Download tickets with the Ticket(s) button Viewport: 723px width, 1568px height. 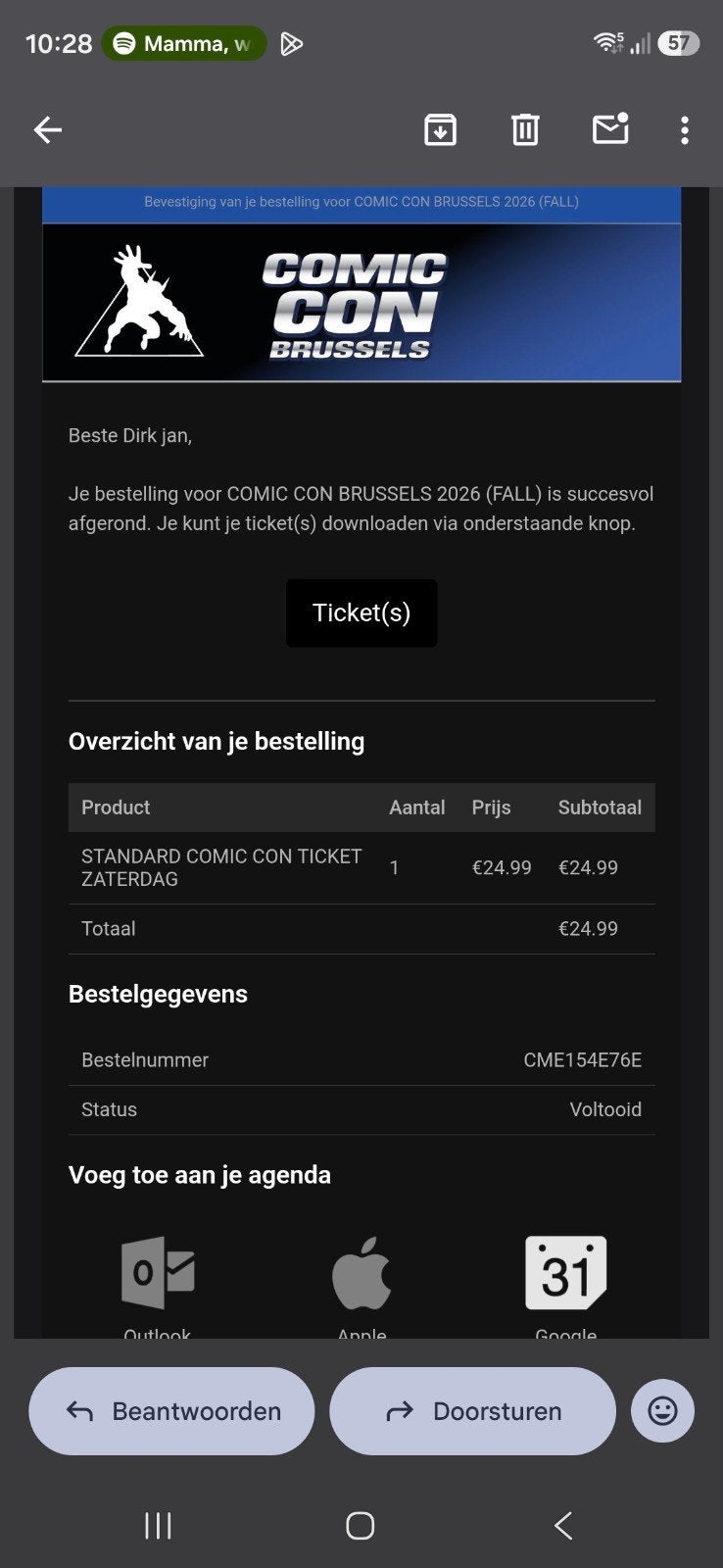(361, 613)
